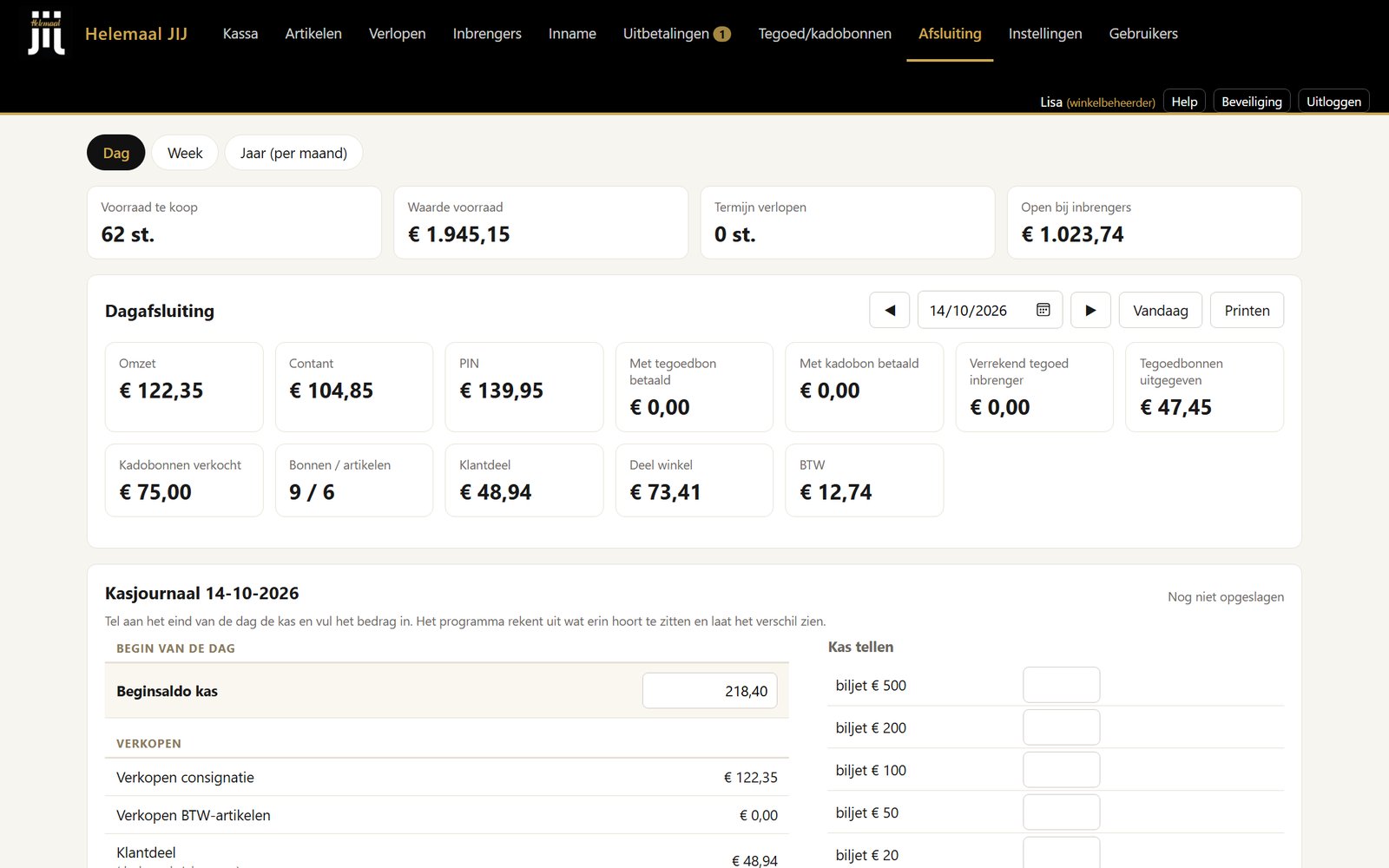Go to Verlopen in the navigation
The height and width of the screenshot is (868, 1389).
pyautogui.click(x=398, y=34)
